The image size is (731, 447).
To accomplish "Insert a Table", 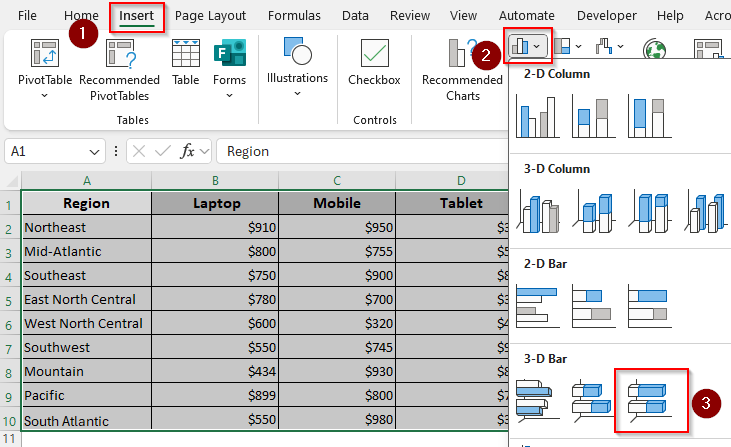I will 186,62.
